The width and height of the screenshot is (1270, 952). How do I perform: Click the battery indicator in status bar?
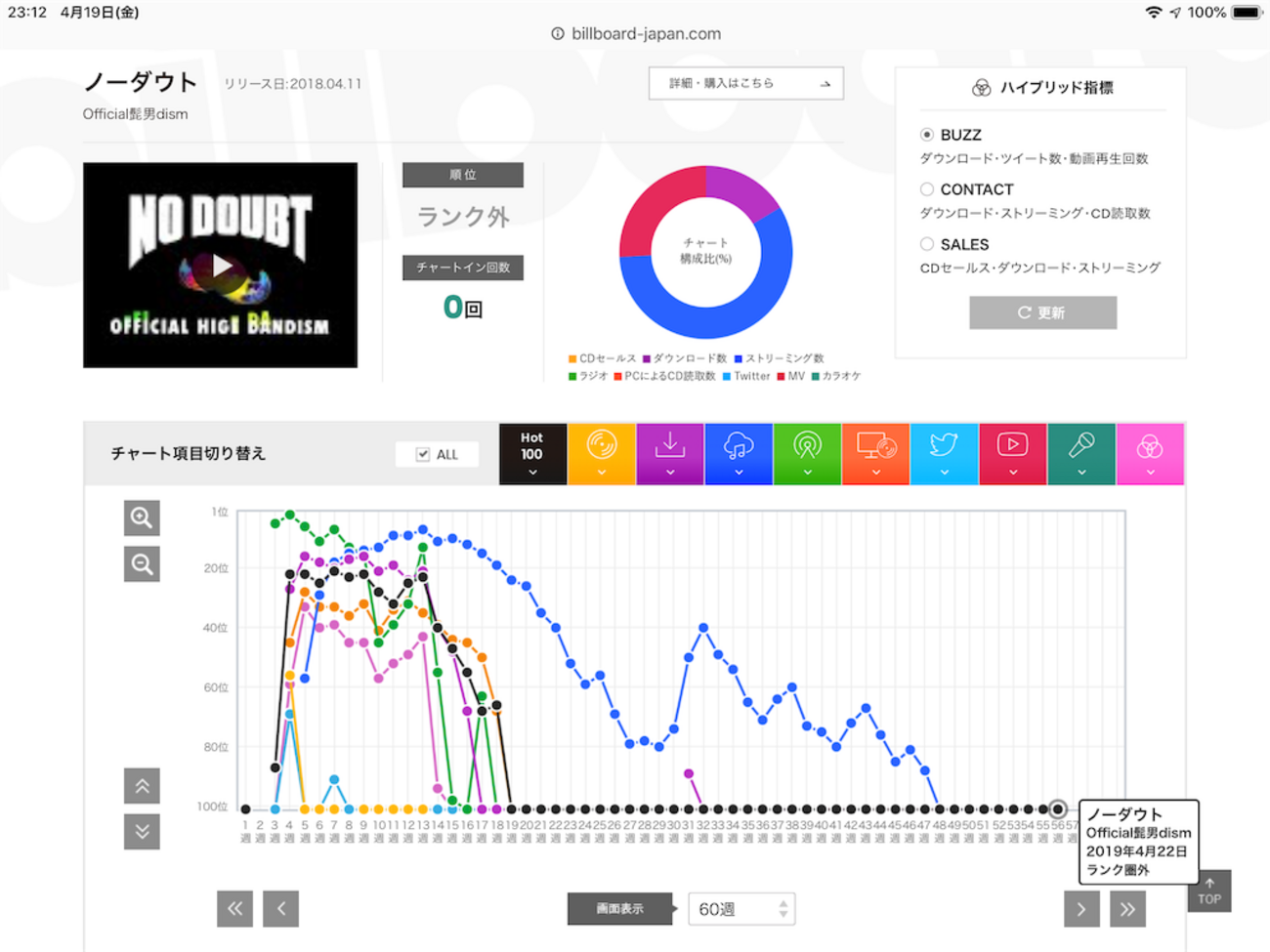(x=1247, y=13)
